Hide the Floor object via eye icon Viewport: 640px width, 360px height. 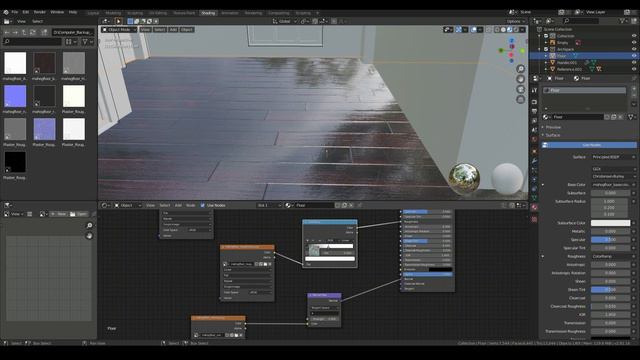[634, 56]
